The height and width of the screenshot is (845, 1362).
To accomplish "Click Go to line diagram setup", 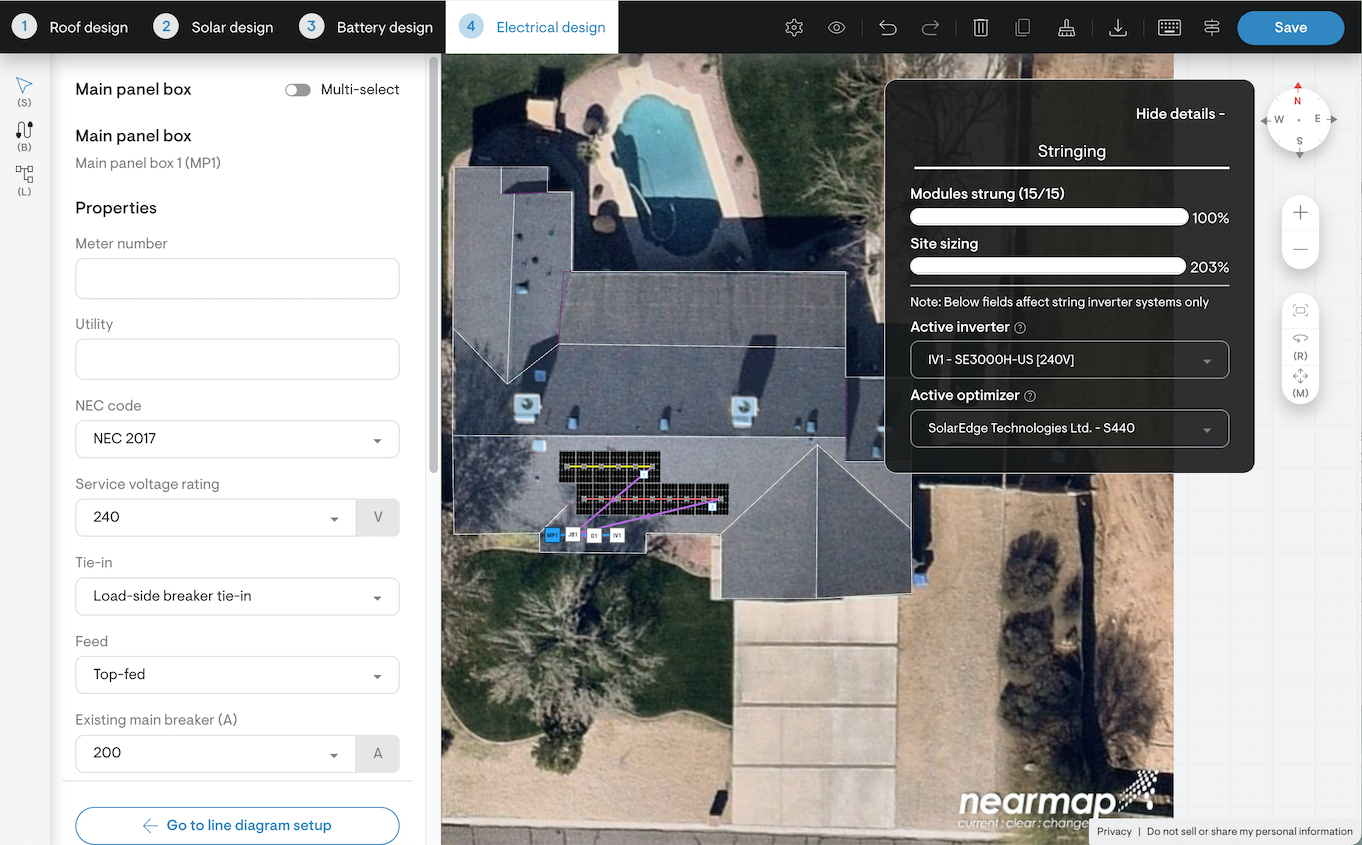I will coord(237,825).
